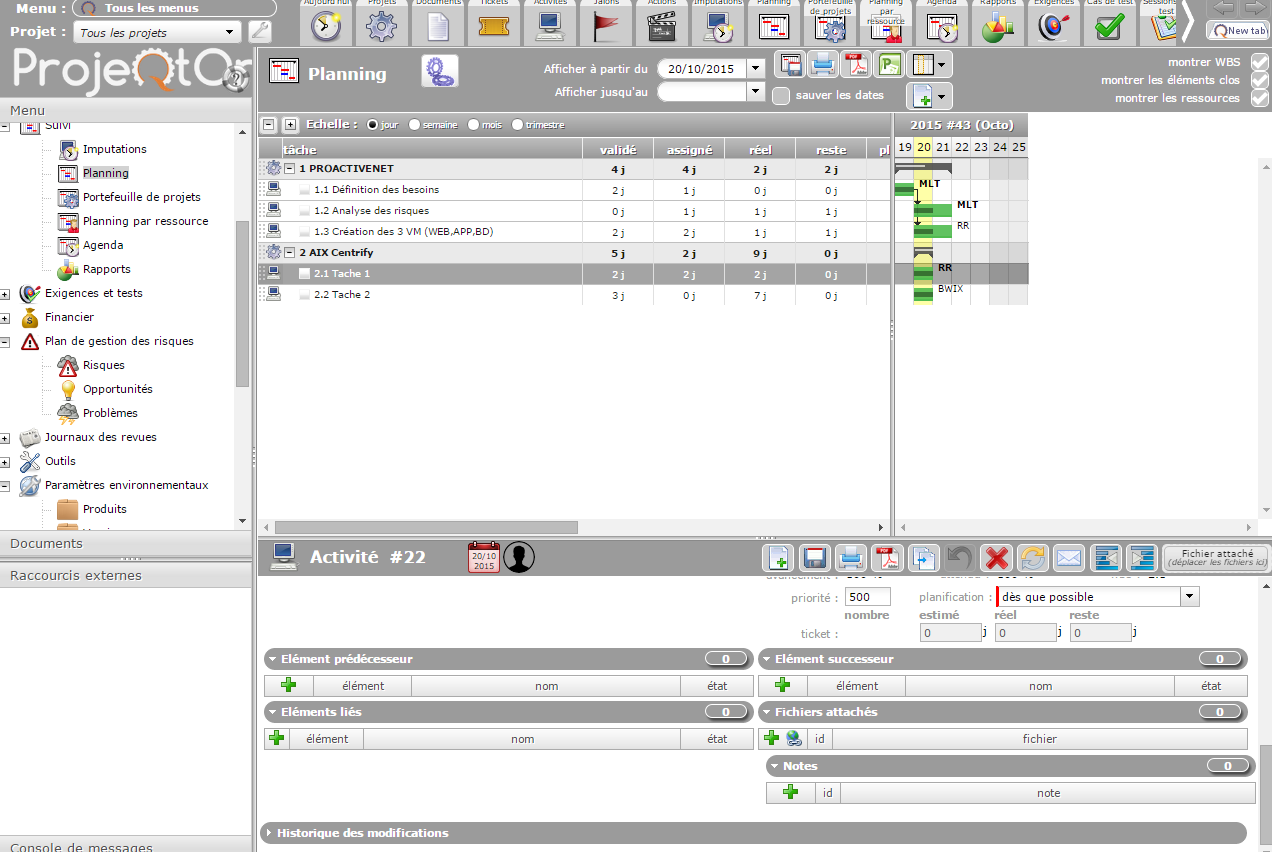Open the 'planification' dropdown

1189,597
